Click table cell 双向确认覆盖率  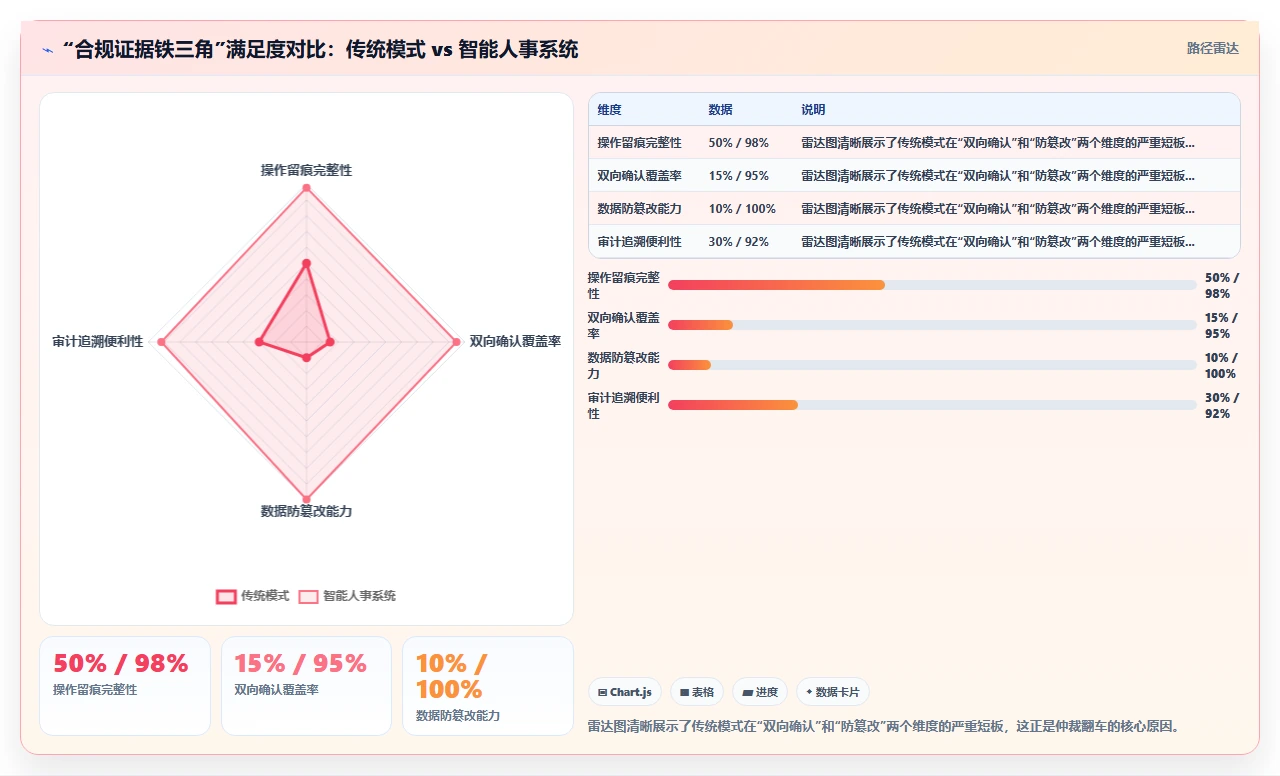pyautogui.click(x=640, y=176)
